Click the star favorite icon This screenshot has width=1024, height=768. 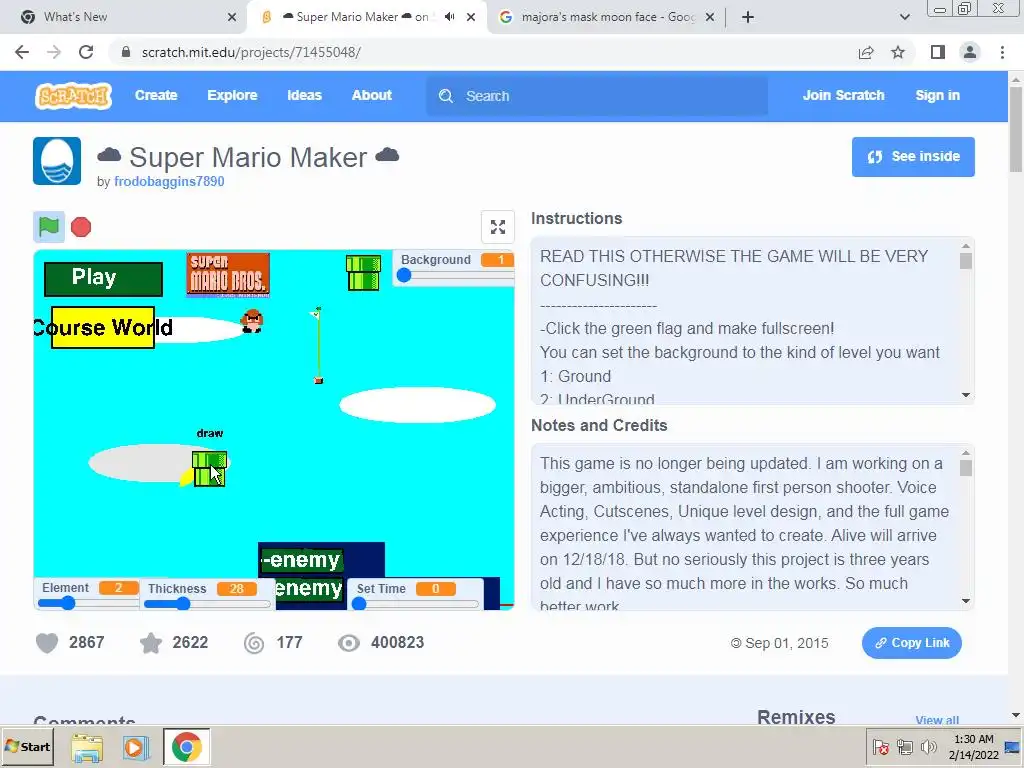[151, 643]
